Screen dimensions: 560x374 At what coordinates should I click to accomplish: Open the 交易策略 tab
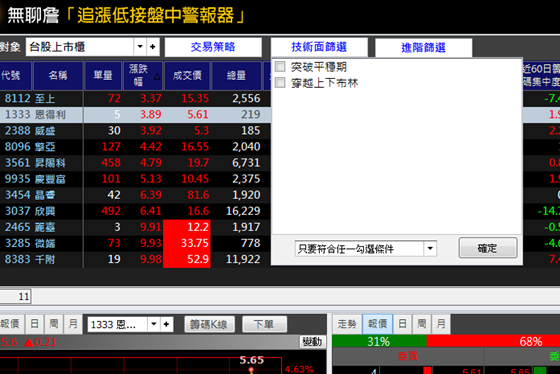coord(213,47)
